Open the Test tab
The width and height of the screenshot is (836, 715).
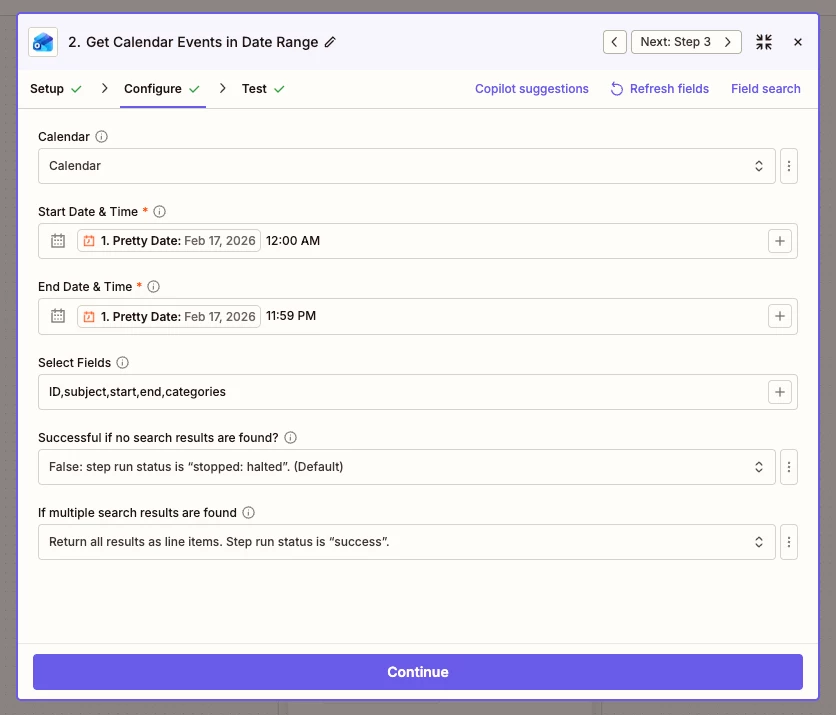pos(263,89)
